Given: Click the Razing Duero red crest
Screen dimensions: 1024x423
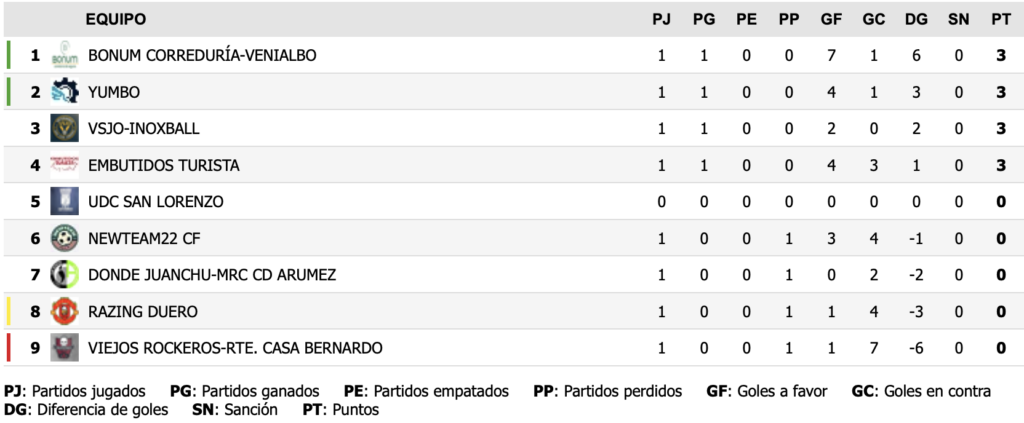Looking at the screenshot, I should coord(64,311).
